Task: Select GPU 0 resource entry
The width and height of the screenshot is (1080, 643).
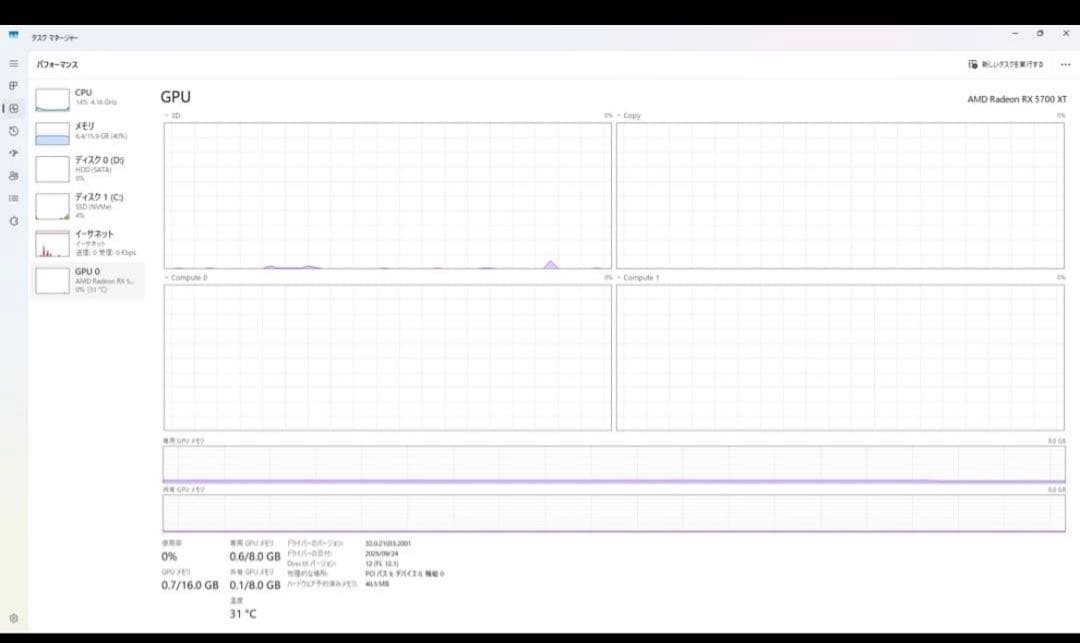Action: pyautogui.click(x=87, y=281)
